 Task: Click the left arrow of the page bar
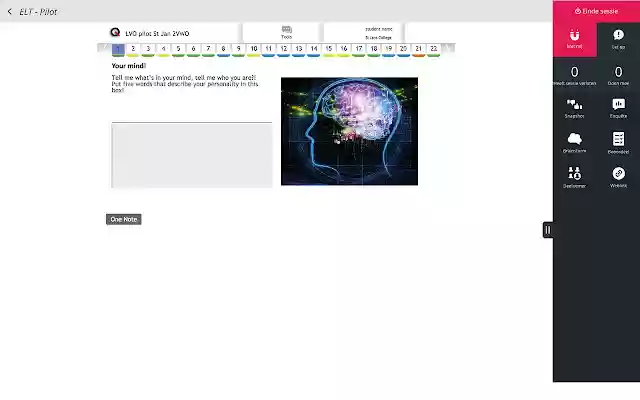[104, 49]
